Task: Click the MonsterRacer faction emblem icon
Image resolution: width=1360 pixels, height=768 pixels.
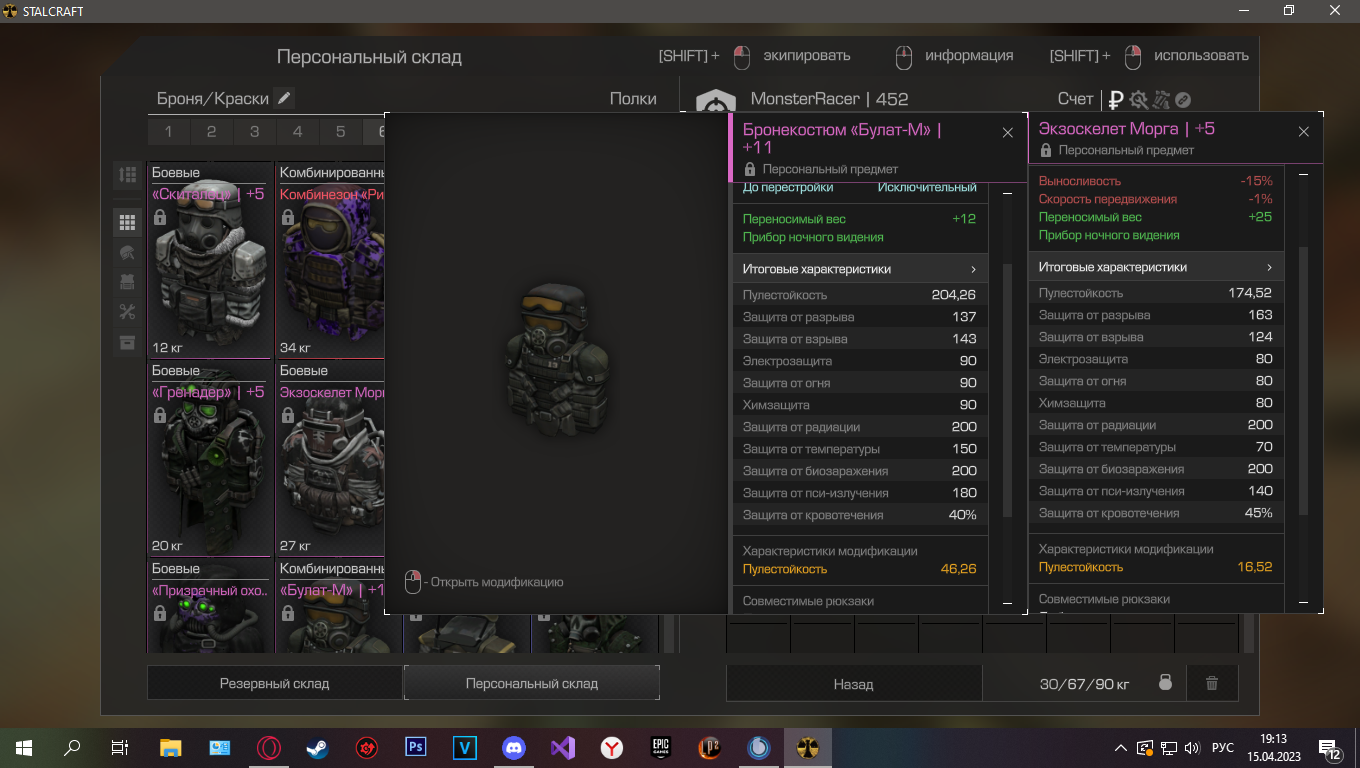Action: [715, 103]
